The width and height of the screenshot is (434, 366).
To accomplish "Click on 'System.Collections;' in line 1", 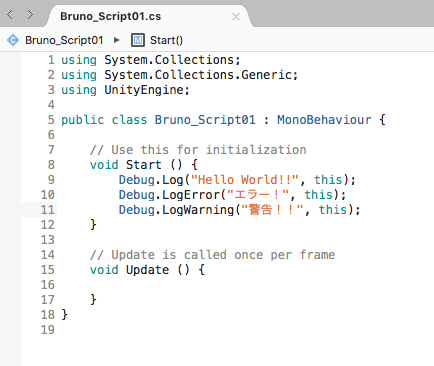I will tap(172, 60).
